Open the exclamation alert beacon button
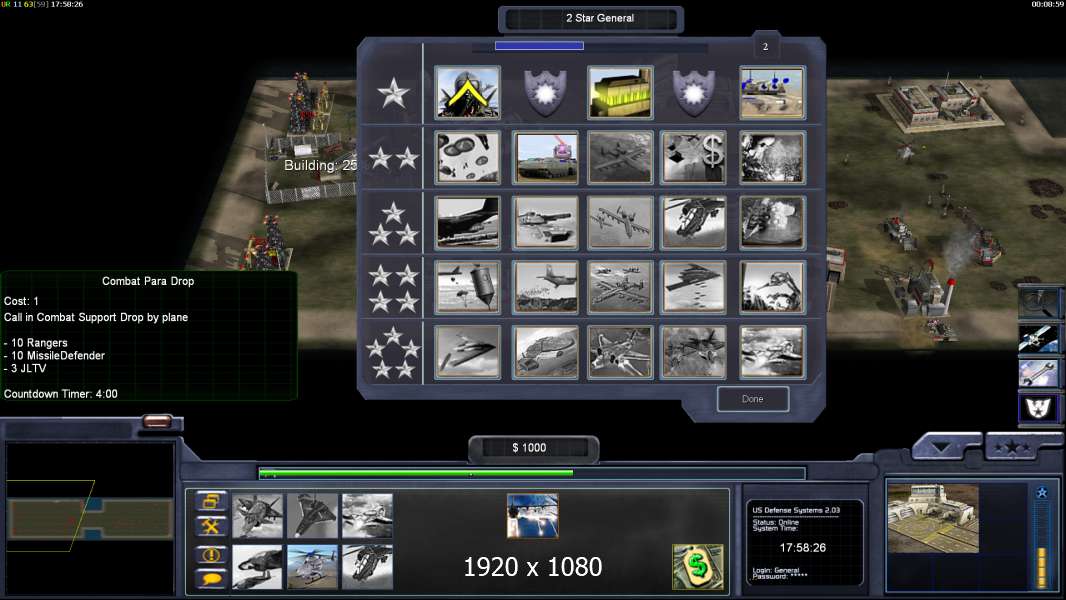Viewport: 1066px width, 600px height. [x=211, y=554]
